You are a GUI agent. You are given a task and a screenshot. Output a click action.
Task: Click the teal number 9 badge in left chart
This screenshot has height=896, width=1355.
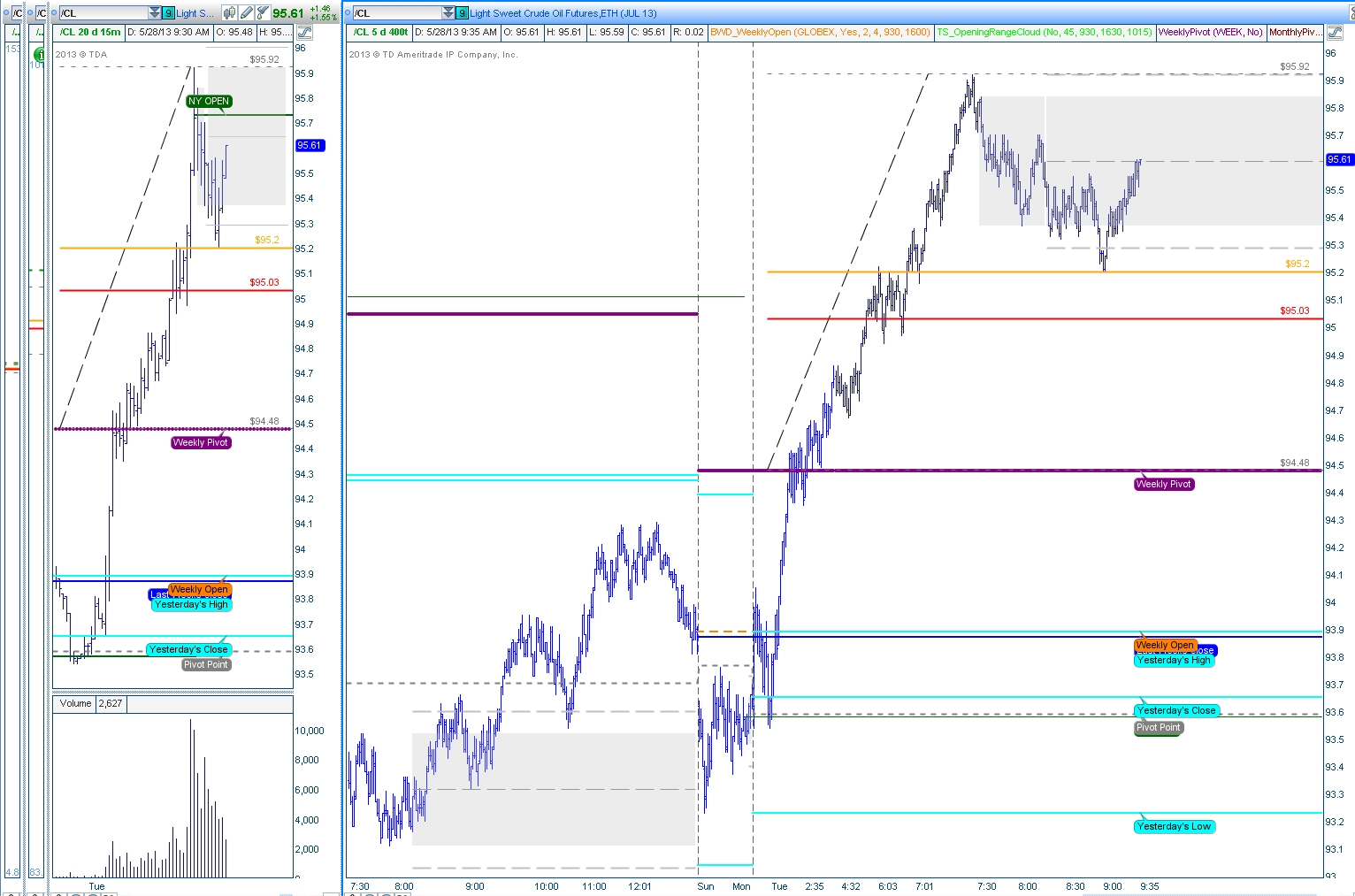point(168,13)
